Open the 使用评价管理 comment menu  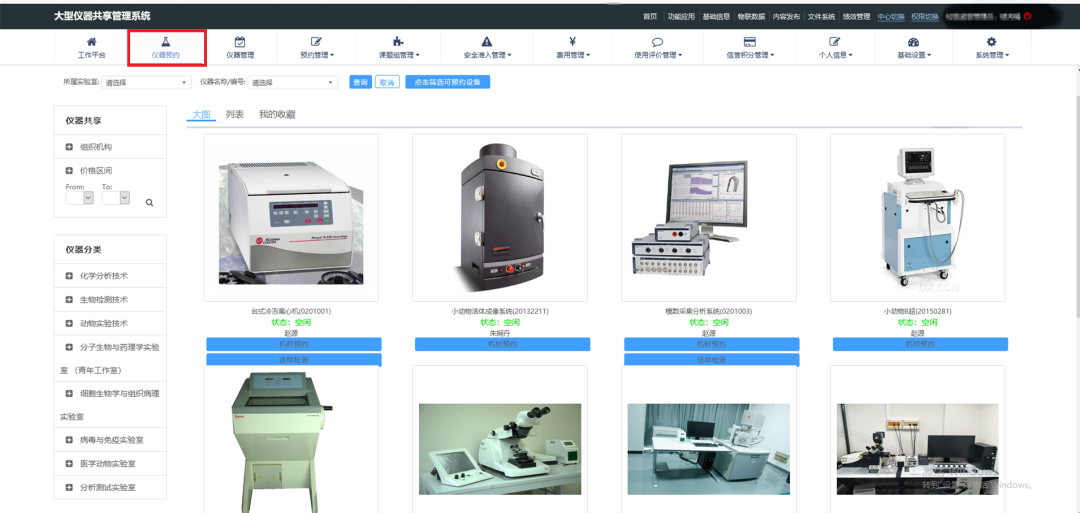[x=658, y=47]
